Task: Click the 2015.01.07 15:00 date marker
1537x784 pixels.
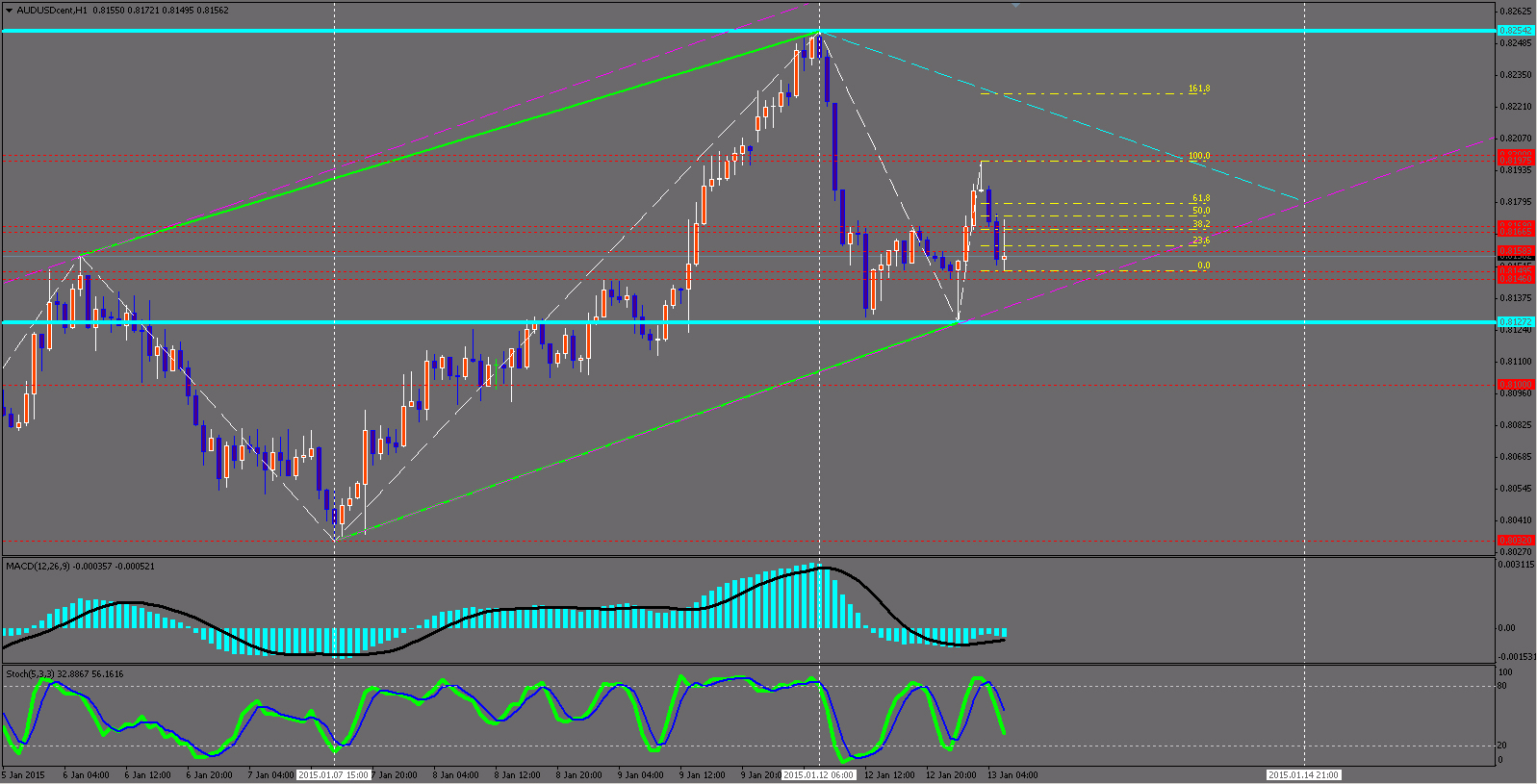Action: pos(333,774)
